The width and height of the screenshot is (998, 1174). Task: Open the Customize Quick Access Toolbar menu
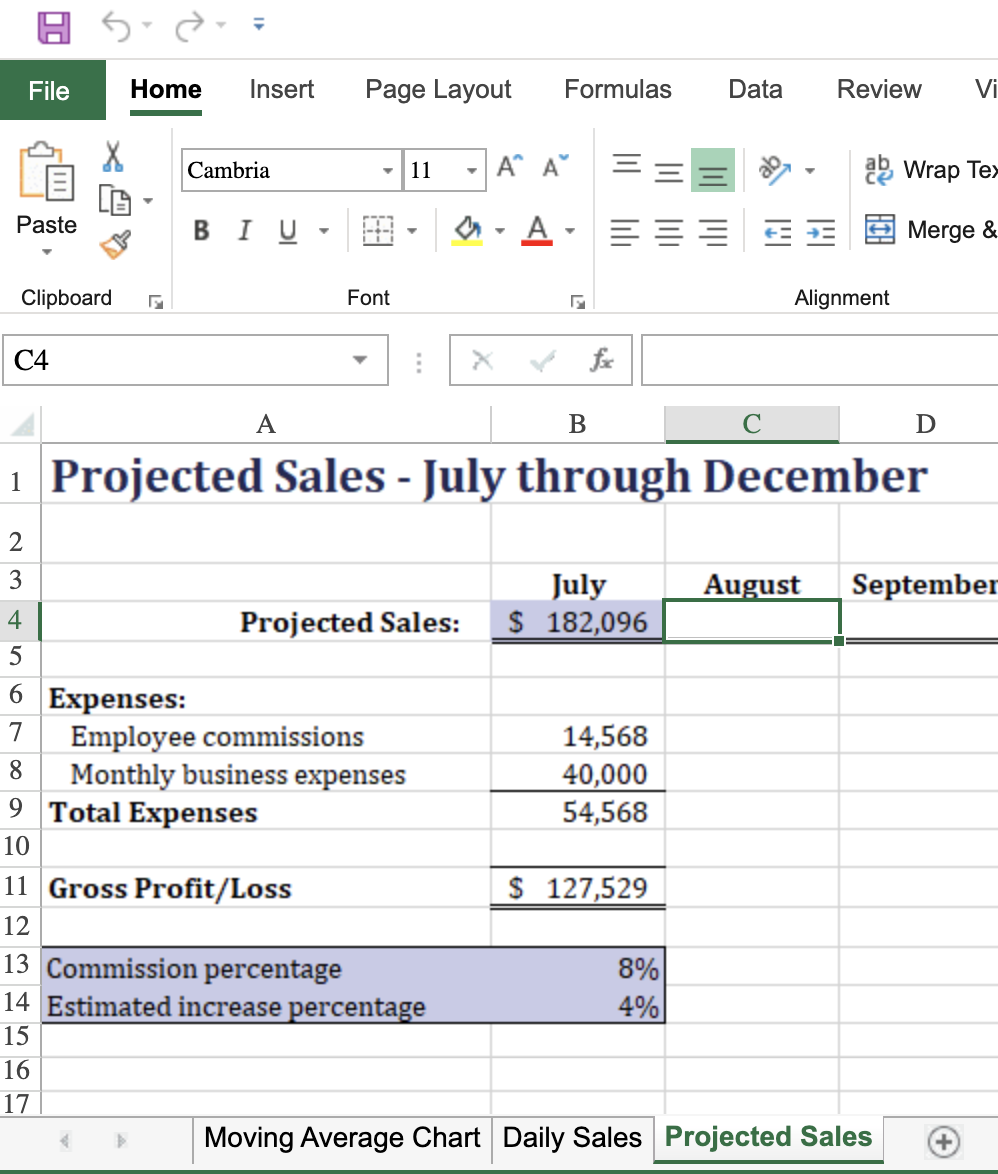259,25
